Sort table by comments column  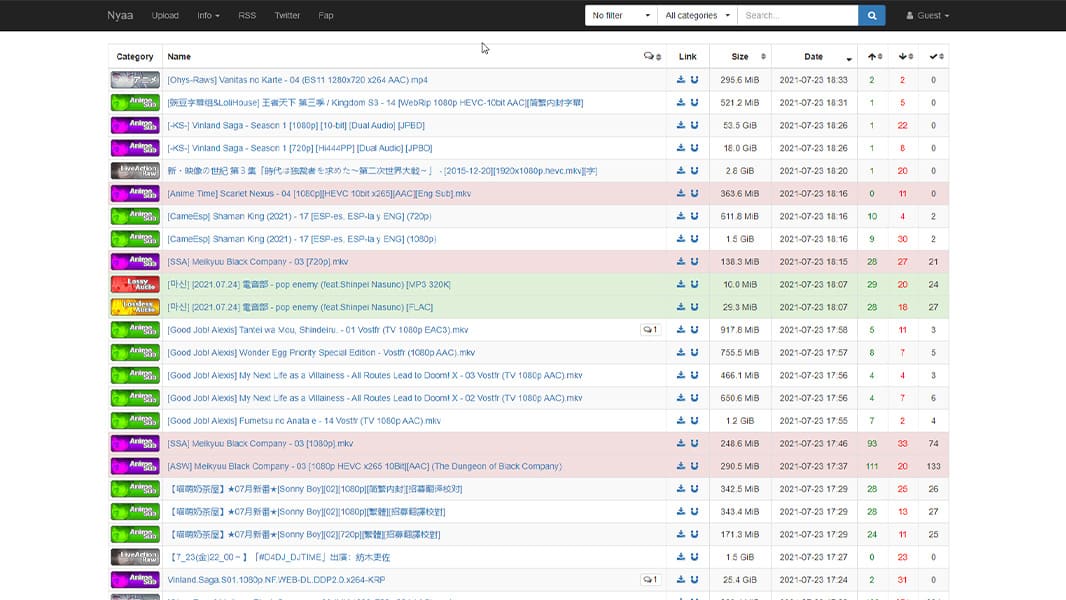[652, 56]
